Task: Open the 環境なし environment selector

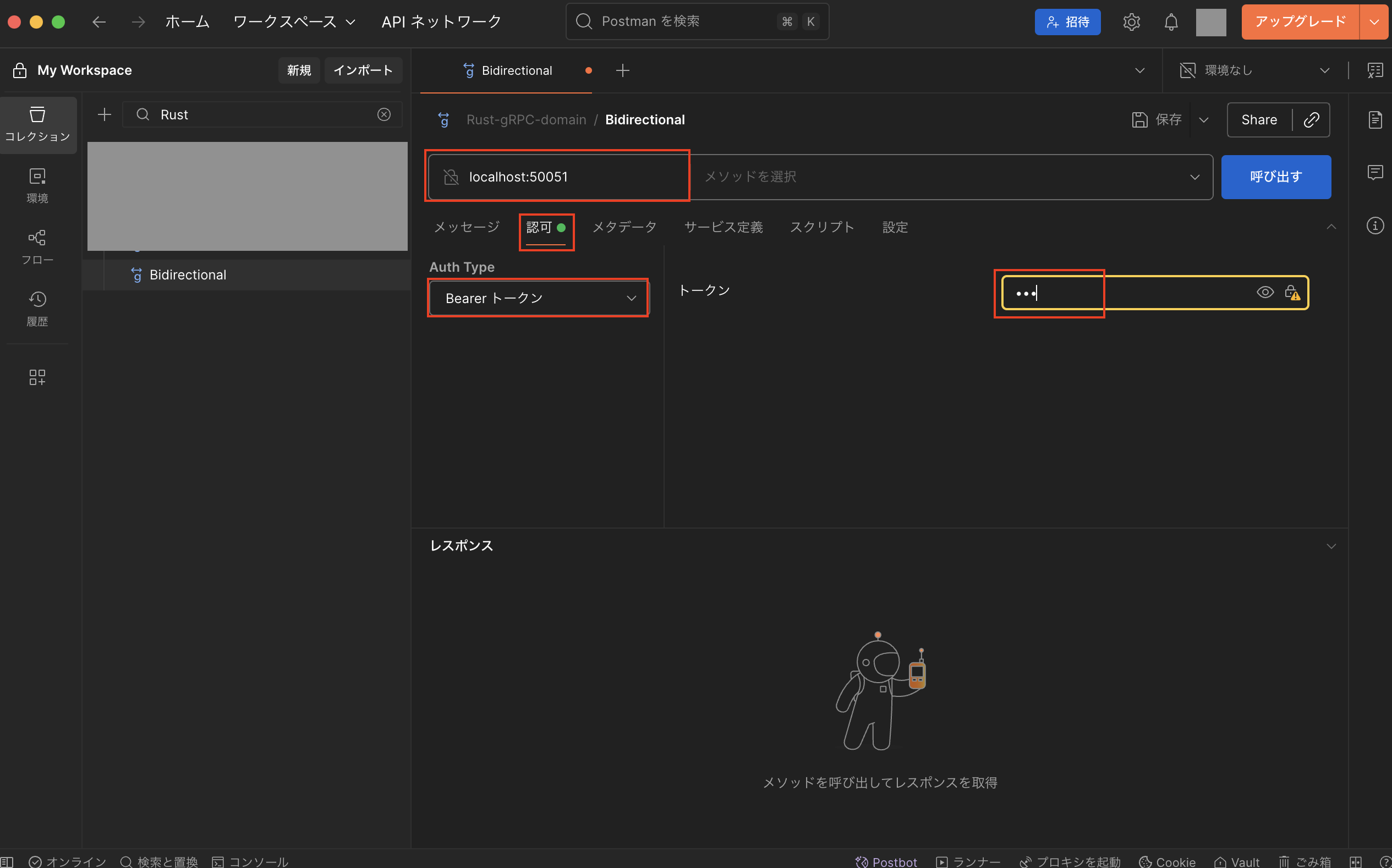Action: tap(1255, 70)
